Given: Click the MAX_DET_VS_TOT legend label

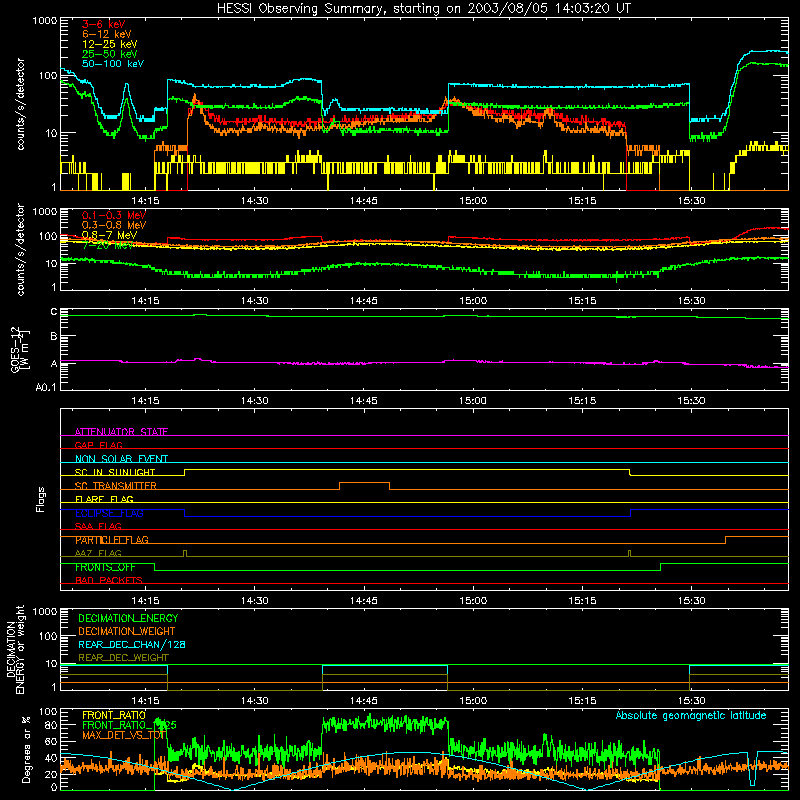Looking at the screenshot, I should coord(123,735).
